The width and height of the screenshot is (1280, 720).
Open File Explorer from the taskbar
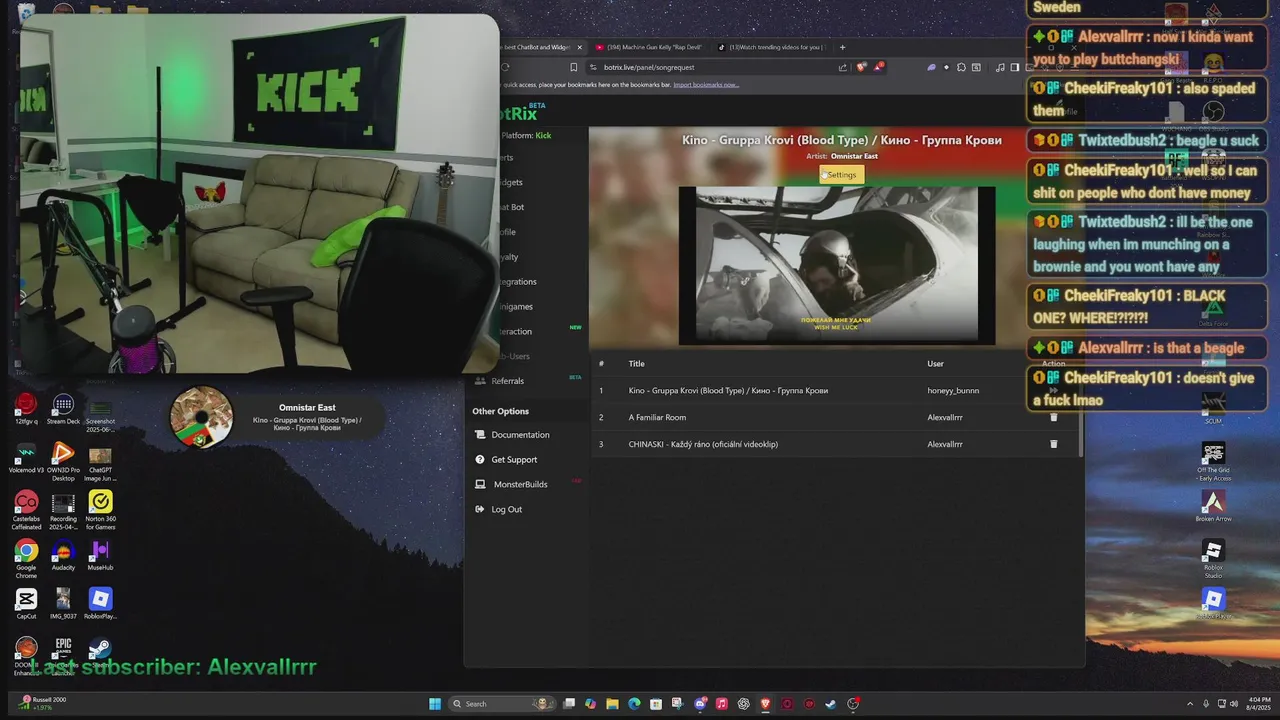point(612,703)
